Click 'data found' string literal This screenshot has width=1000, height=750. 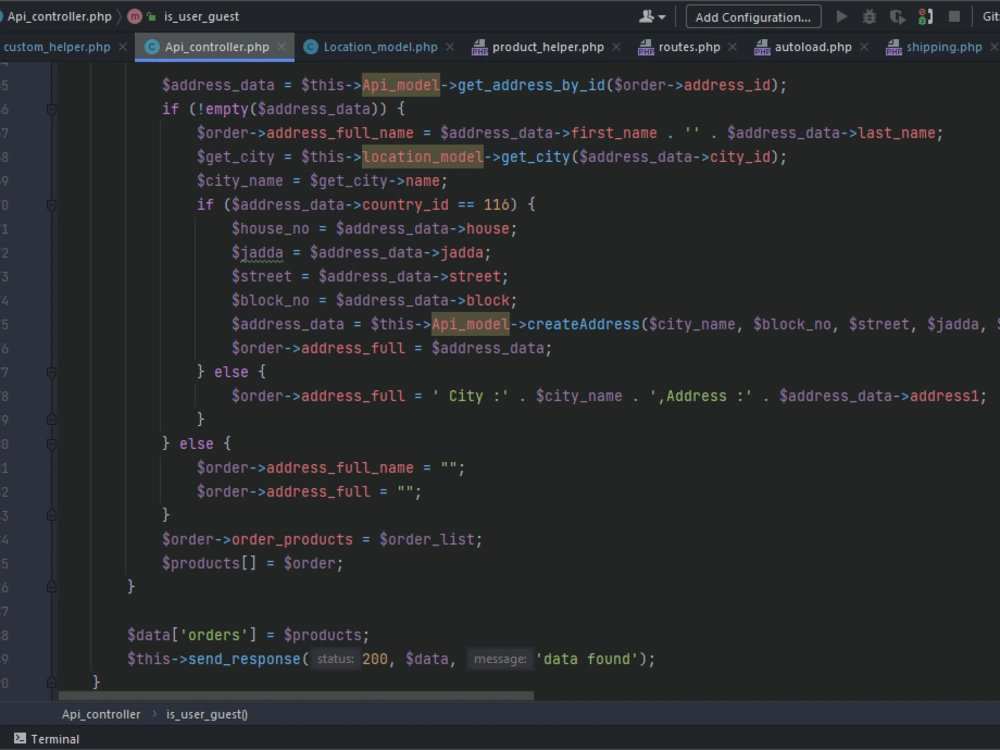587,659
